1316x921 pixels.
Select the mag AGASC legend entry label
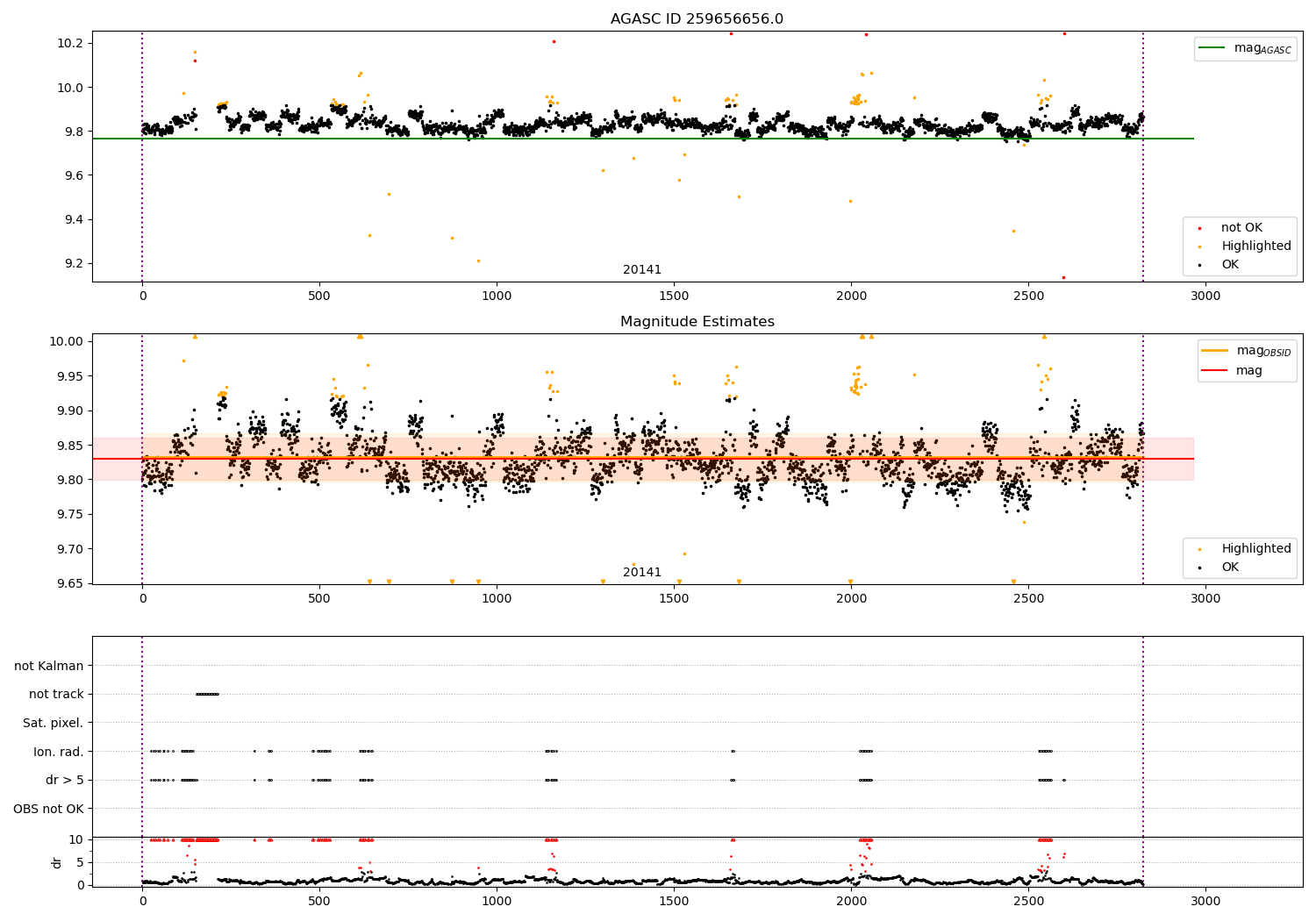click(1262, 48)
